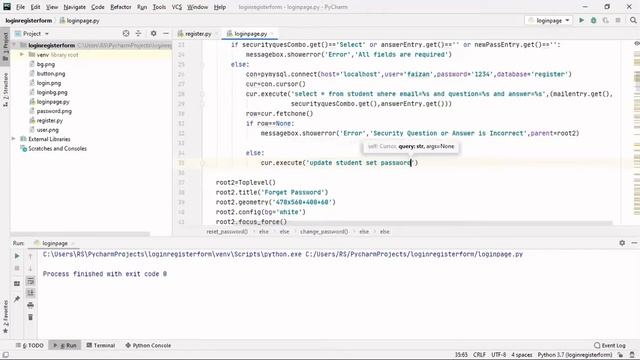
Task: Open the Python Console tool window
Action: click(x=148, y=345)
